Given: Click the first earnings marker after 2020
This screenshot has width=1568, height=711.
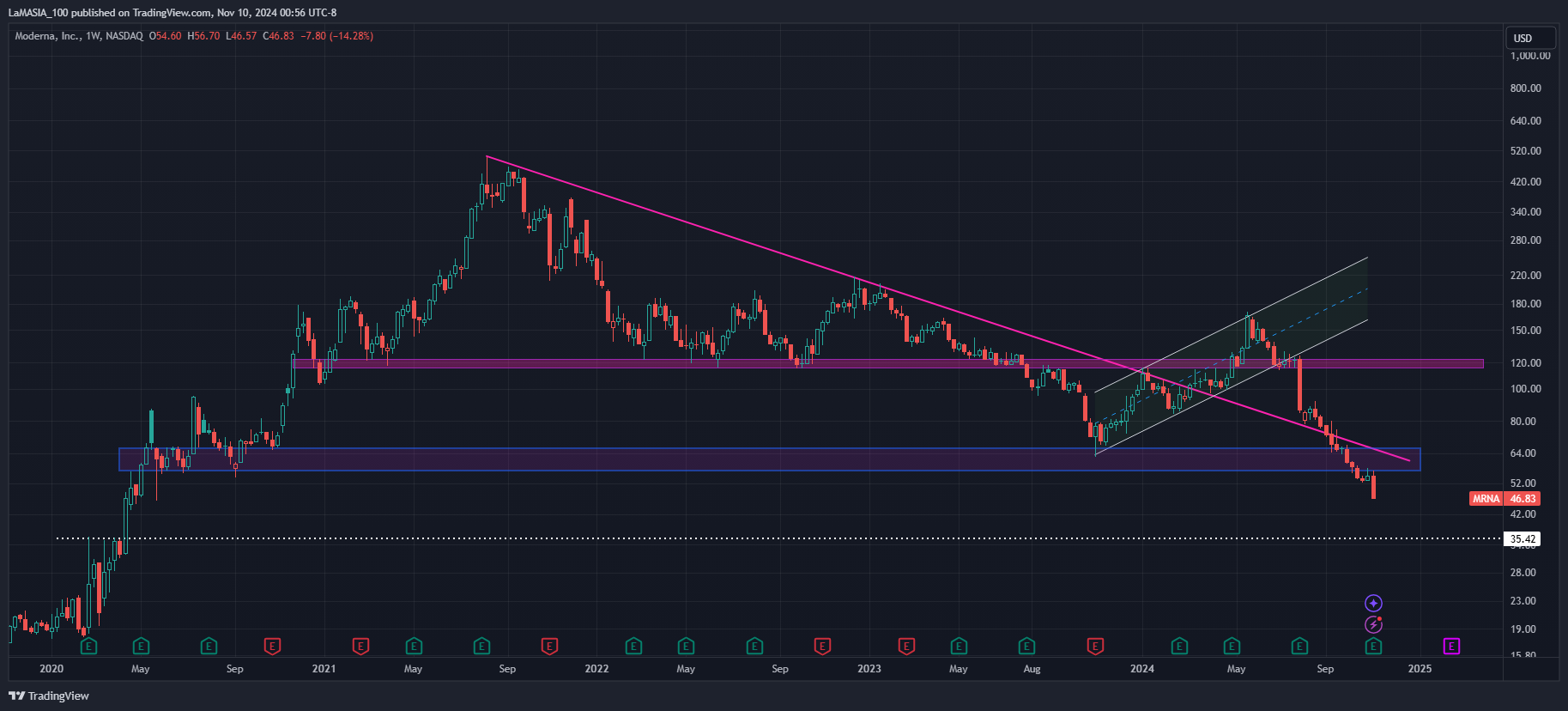Looking at the screenshot, I should tap(88, 646).
